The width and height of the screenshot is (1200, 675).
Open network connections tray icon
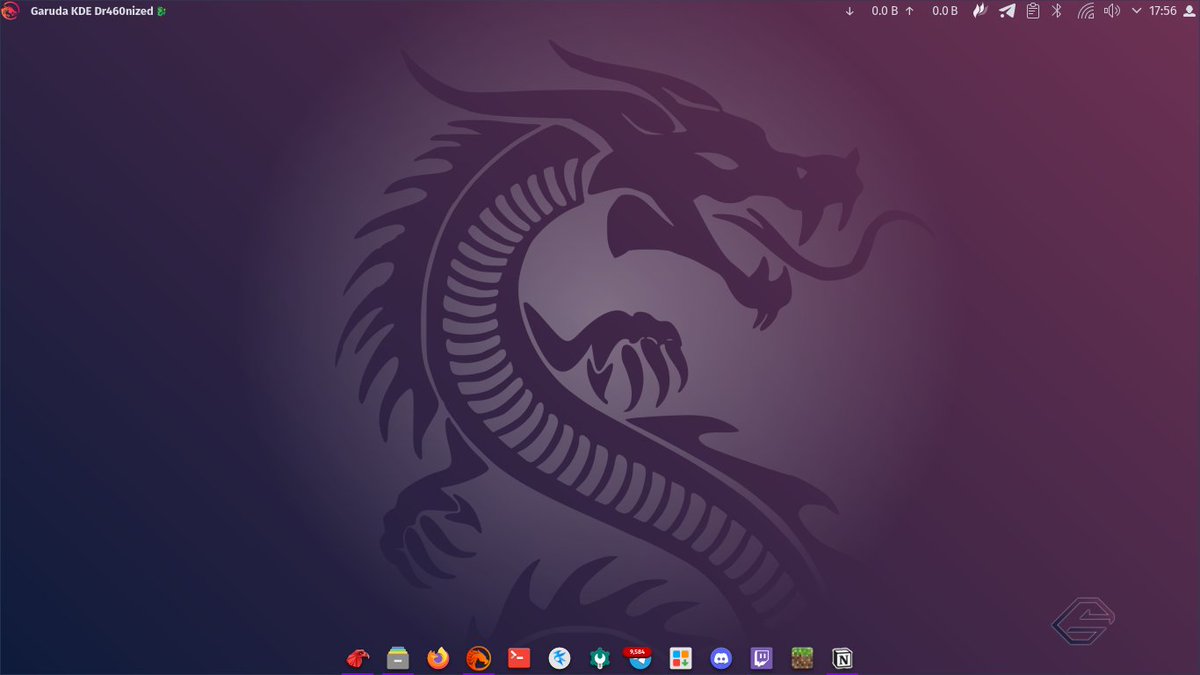[x=1085, y=11]
